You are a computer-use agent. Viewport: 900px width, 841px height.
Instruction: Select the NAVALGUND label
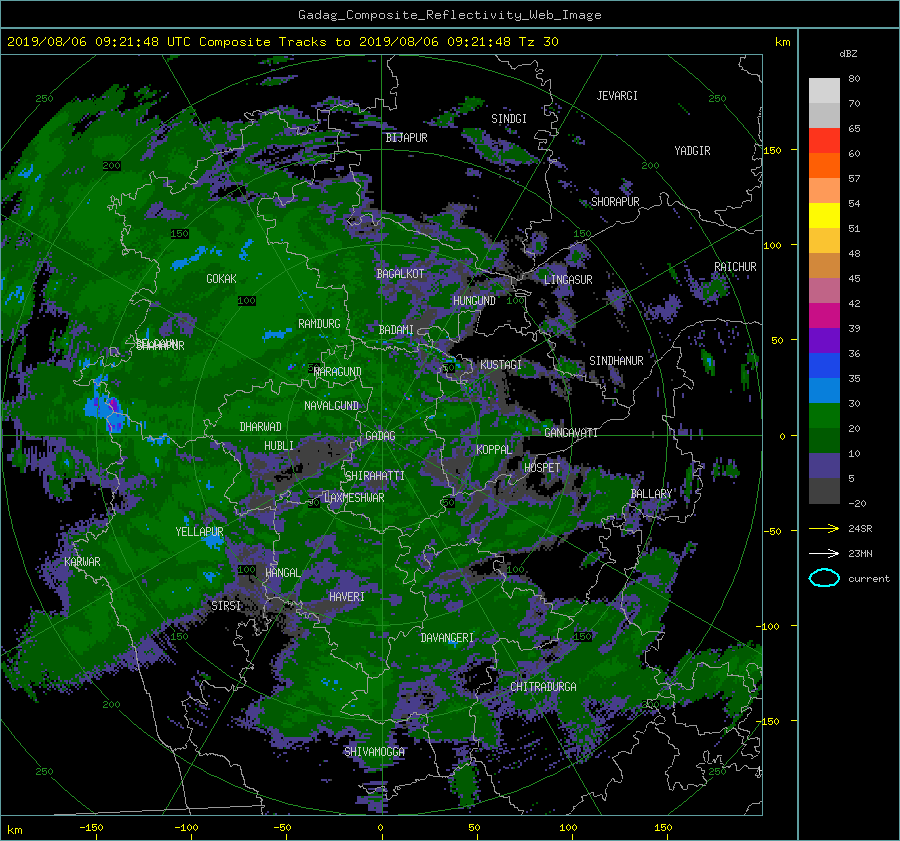(x=331, y=406)
